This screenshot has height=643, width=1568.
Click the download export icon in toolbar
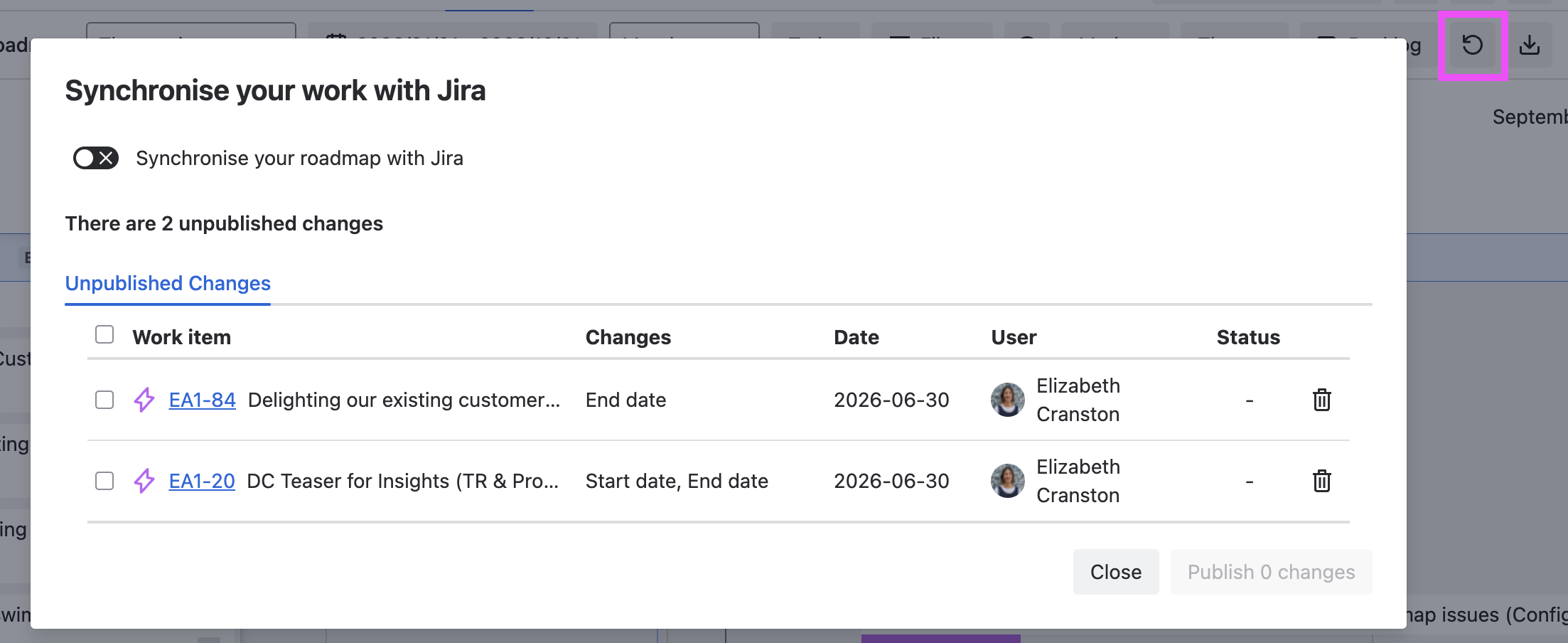1530,46
